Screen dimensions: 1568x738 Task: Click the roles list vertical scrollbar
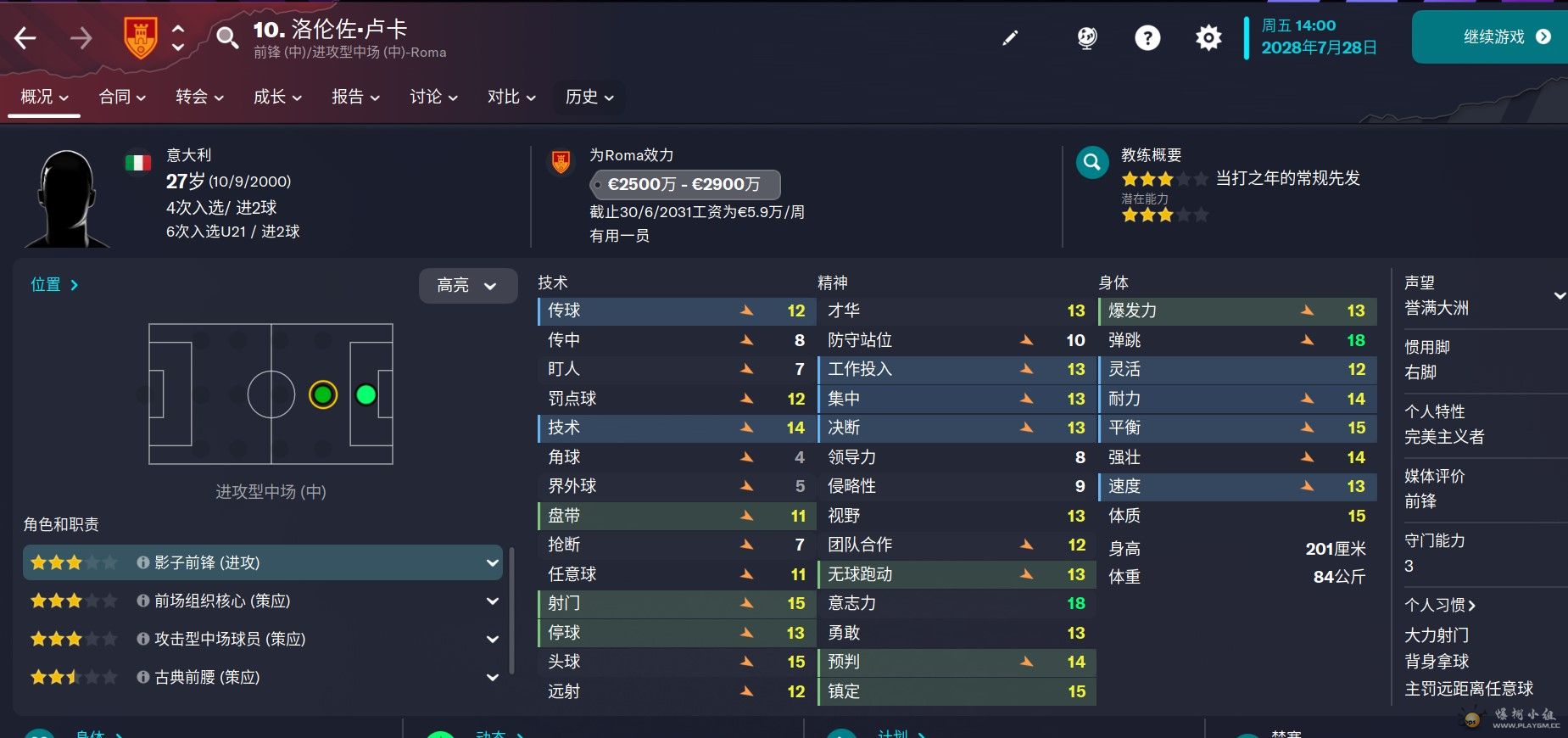pos(511,611)
